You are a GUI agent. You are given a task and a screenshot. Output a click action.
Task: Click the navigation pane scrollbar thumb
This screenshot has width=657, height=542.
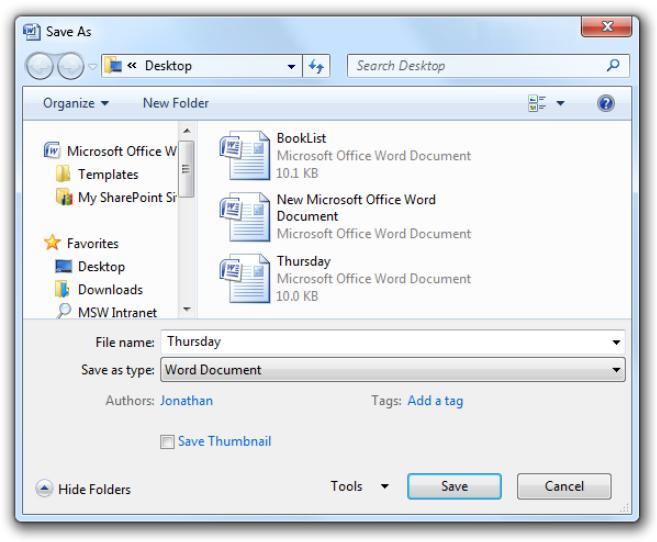tap(186, 169)
